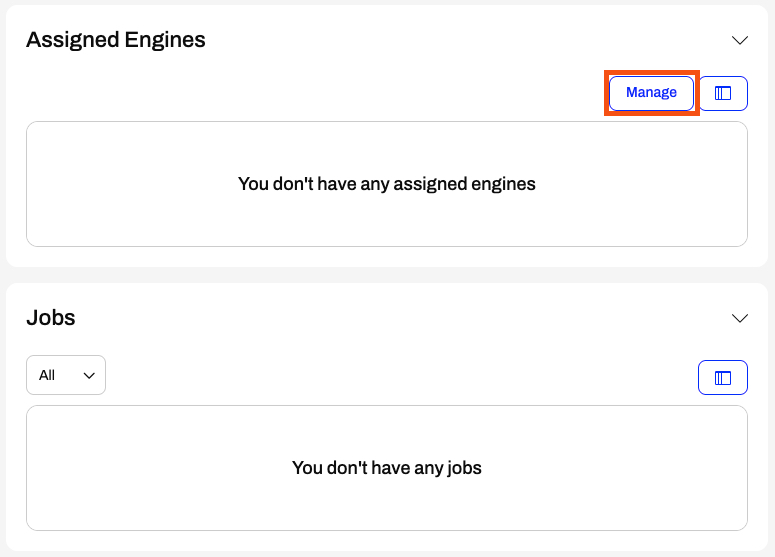Collapse the Jobs section chevron

click(x=739, y=318)
